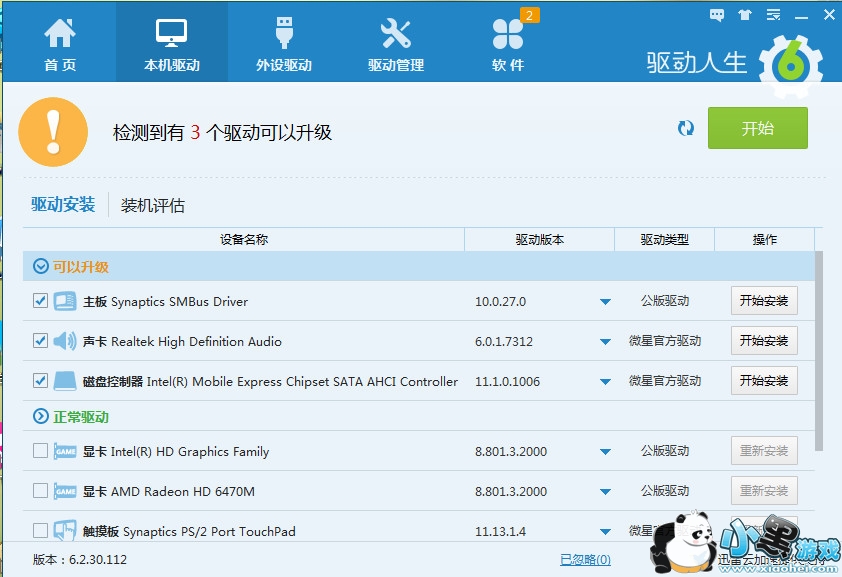The width and height of the screenshot is (842, 577).
Task: Open the feedback speech bubble icon
Action: 716,15
